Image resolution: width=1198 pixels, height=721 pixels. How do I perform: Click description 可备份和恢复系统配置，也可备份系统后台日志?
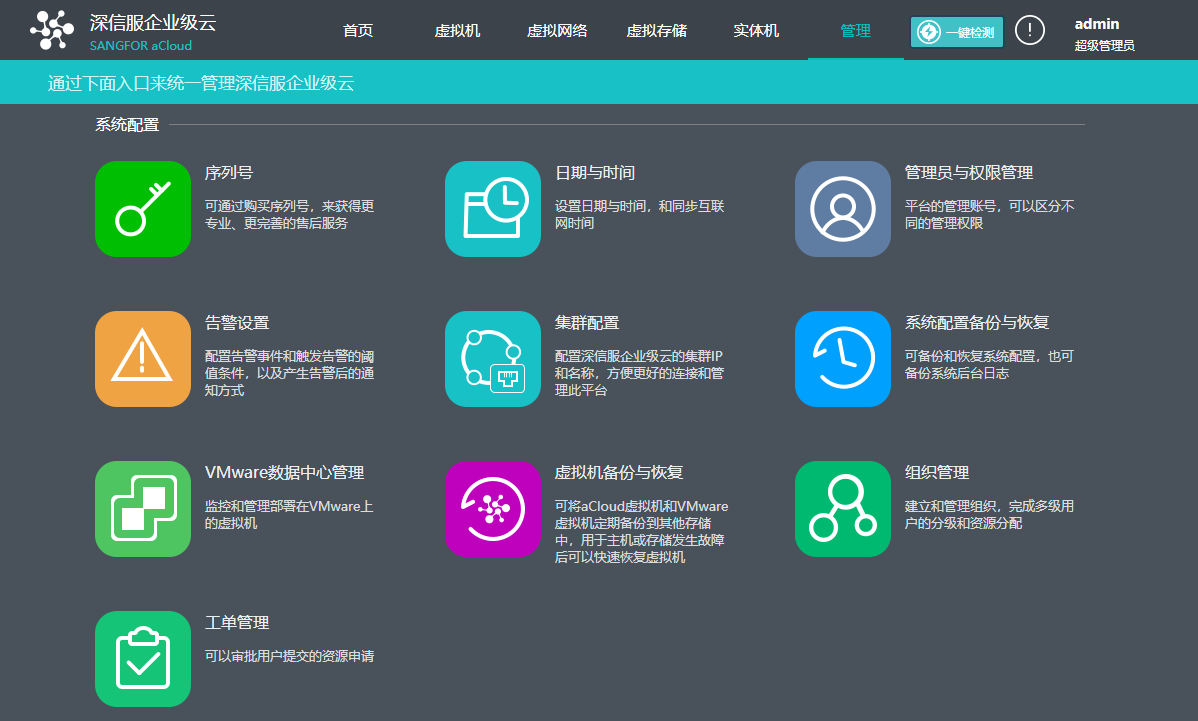point(989,364)
